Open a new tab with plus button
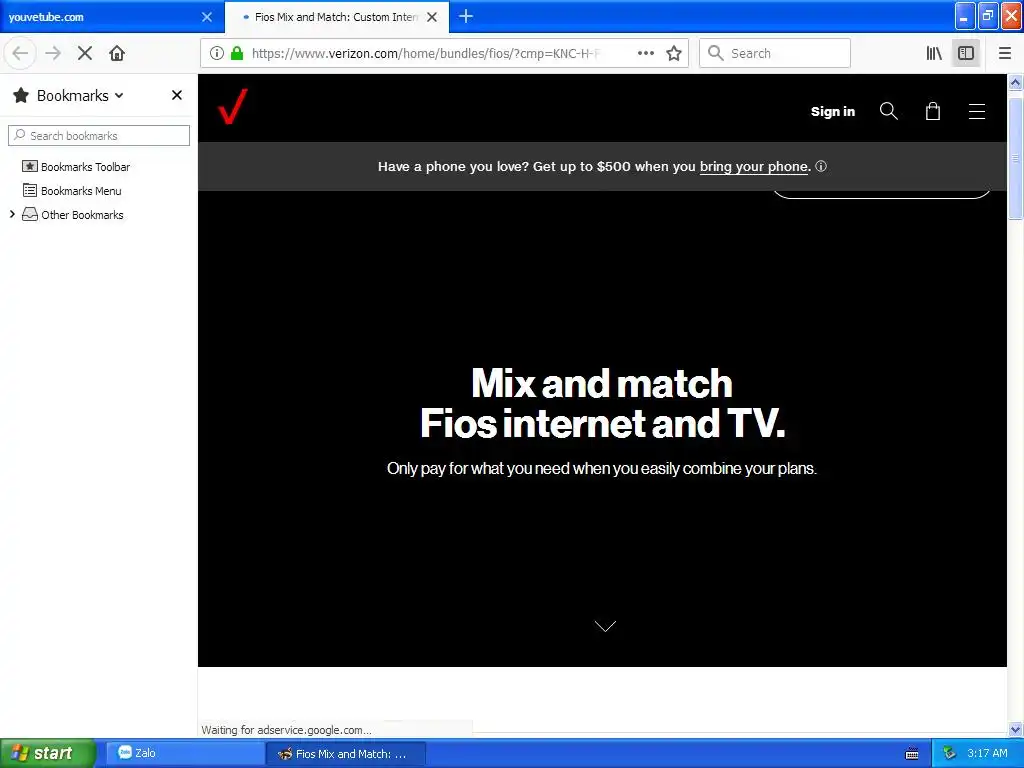 coord(466,16)
